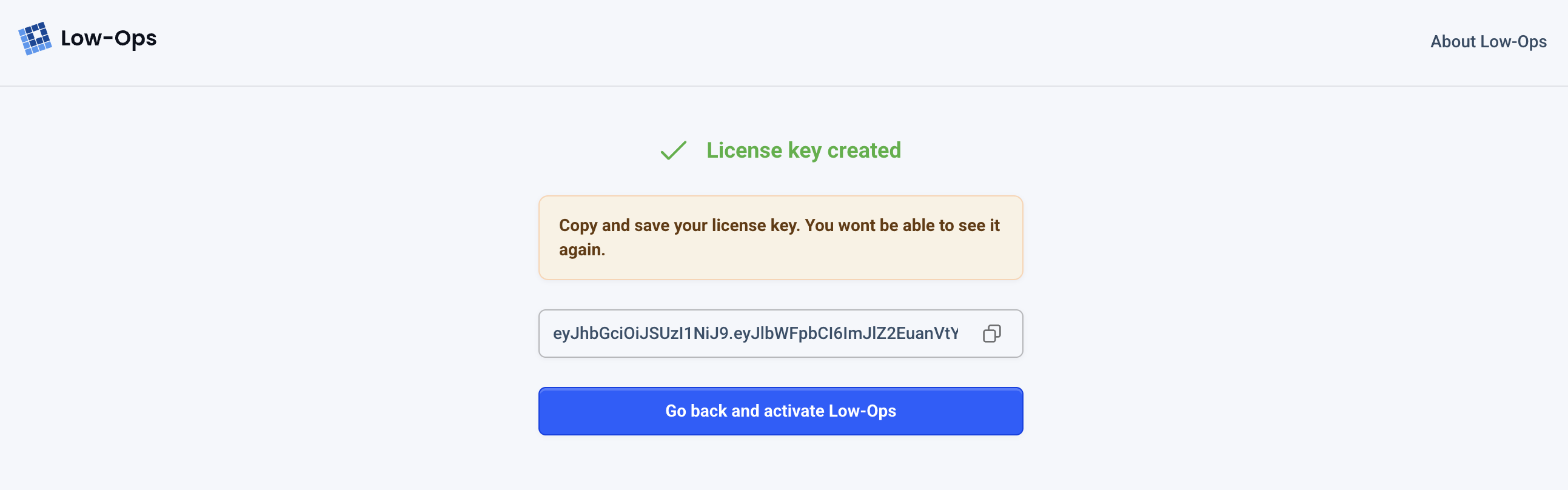Copy the license key with the copy icon
This screenshot has height=490, width=1568.
pyautogui.click(x=991, y=334)
